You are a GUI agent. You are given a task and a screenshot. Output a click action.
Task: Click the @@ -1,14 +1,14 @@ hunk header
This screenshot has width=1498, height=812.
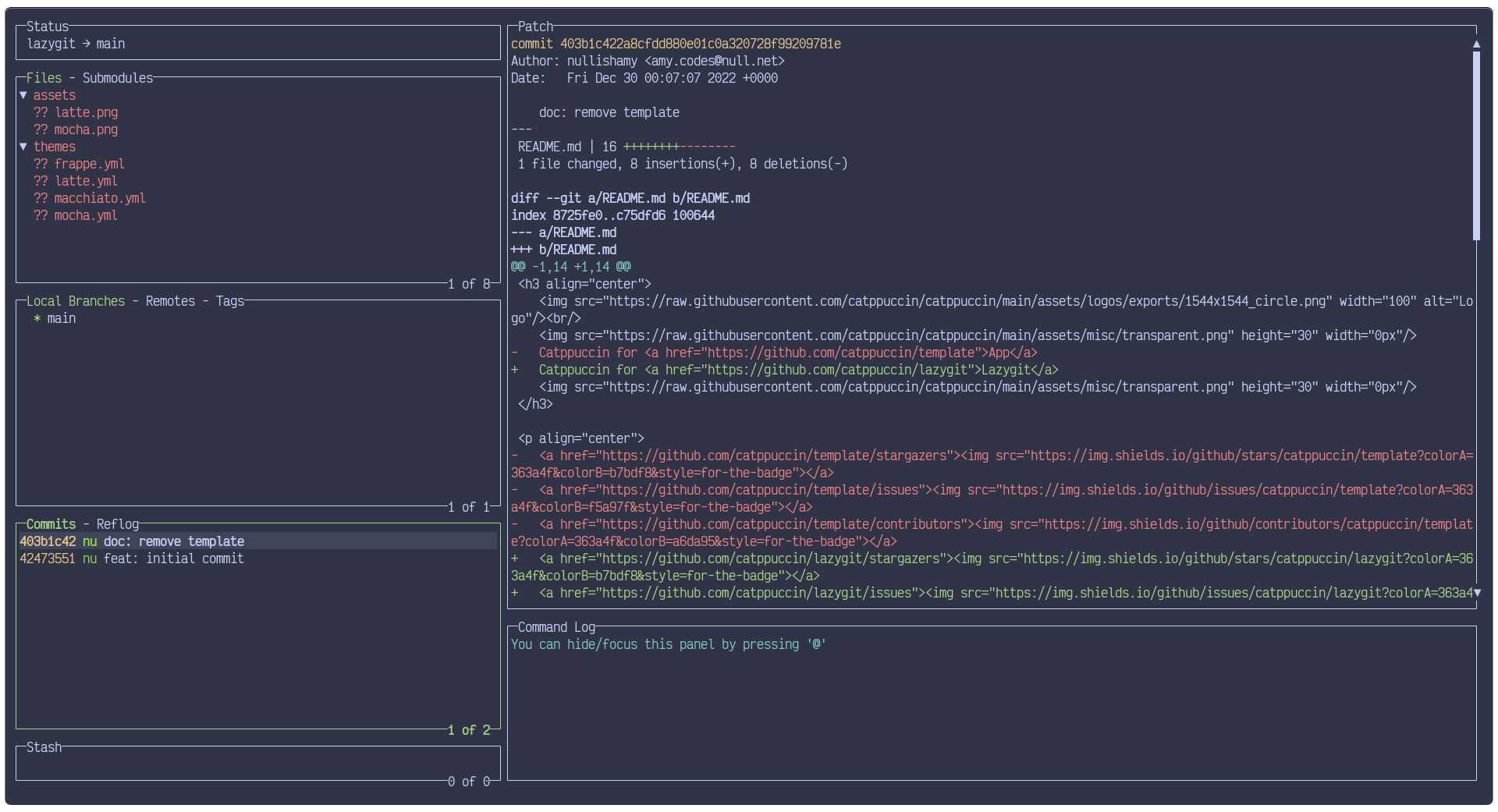571,267
